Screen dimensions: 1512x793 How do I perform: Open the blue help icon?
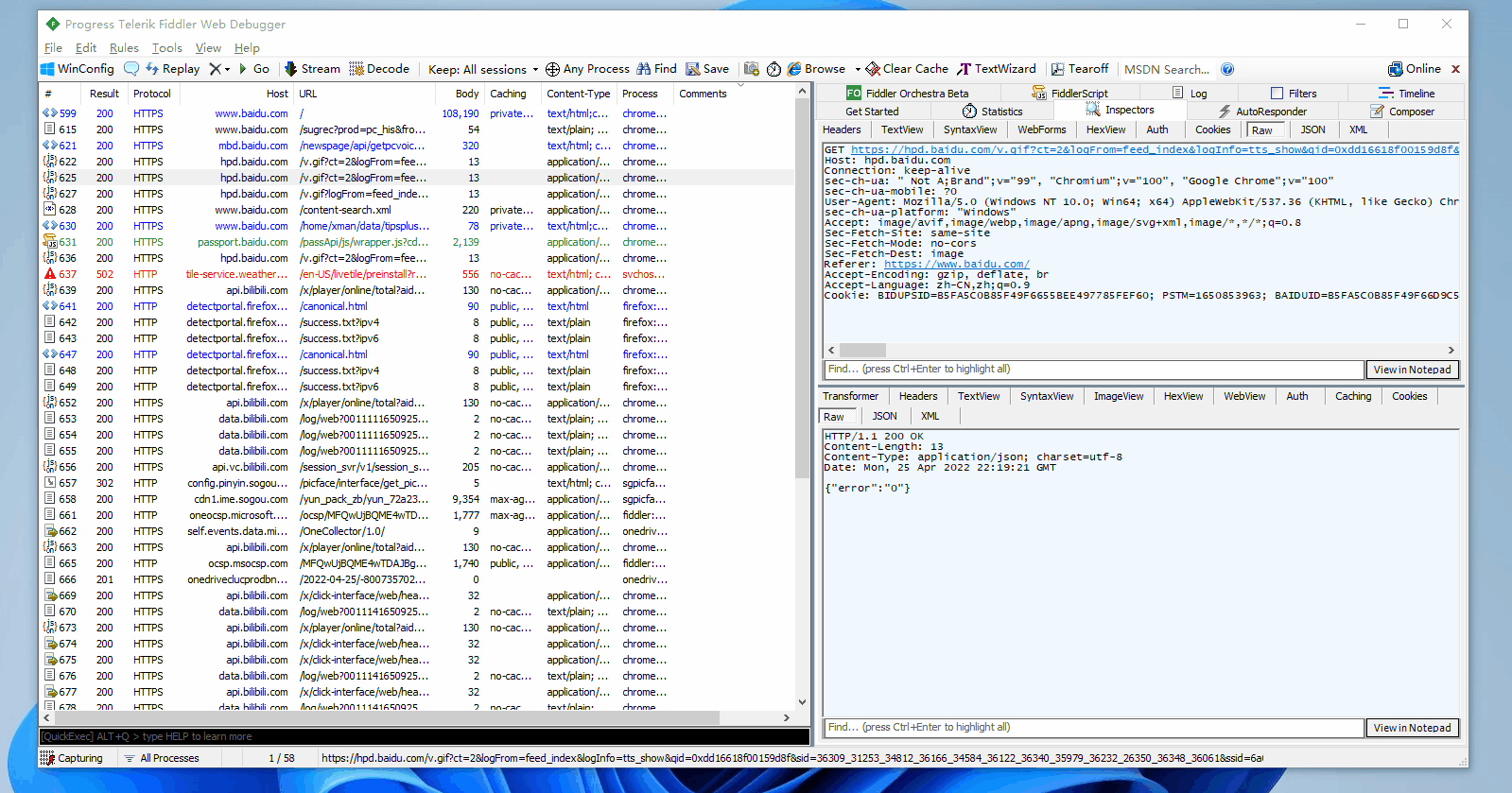coord(1227,69)
